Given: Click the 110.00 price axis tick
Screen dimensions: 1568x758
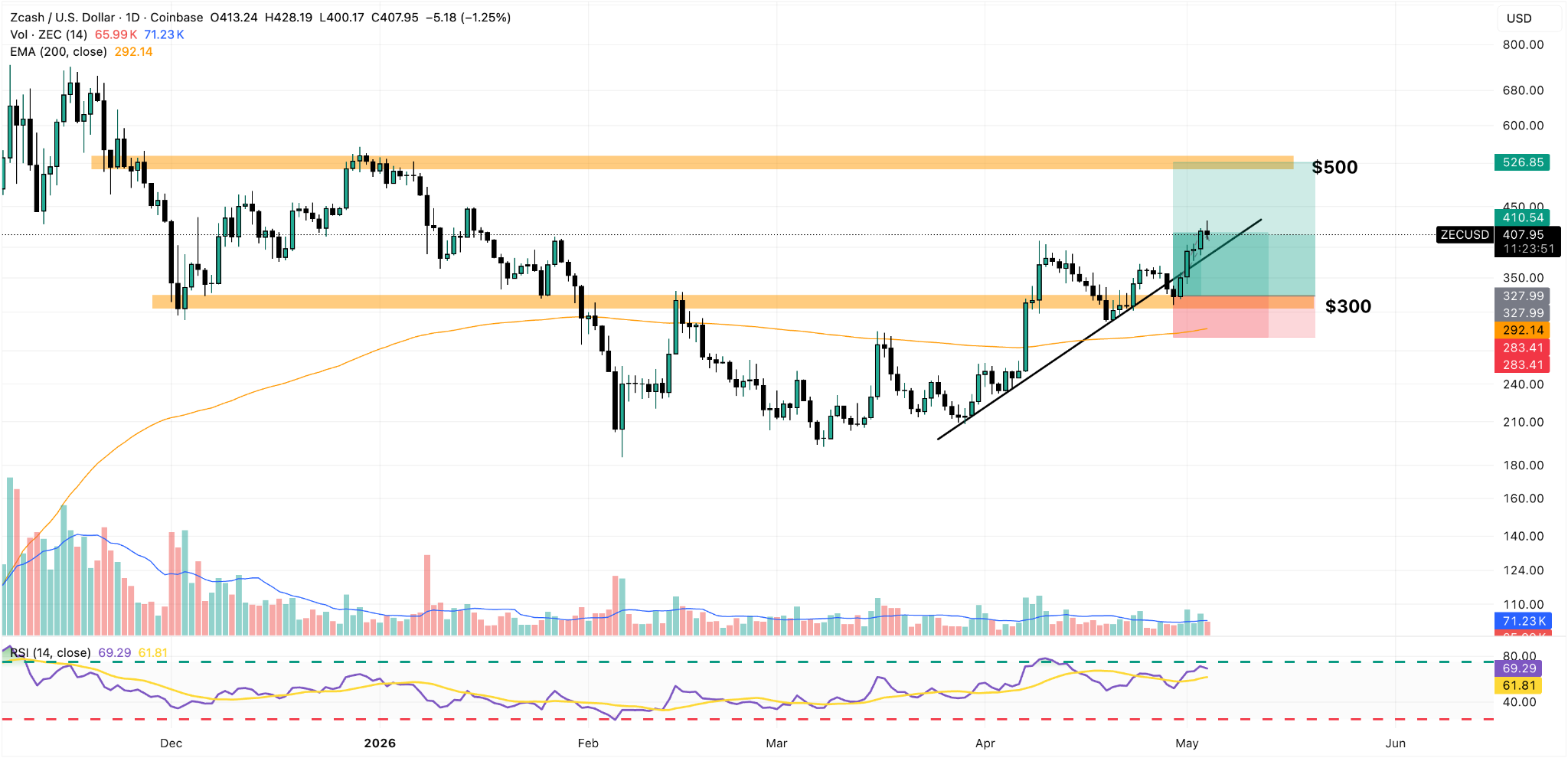Looking at the screenshot, I should coord(1523,604).
